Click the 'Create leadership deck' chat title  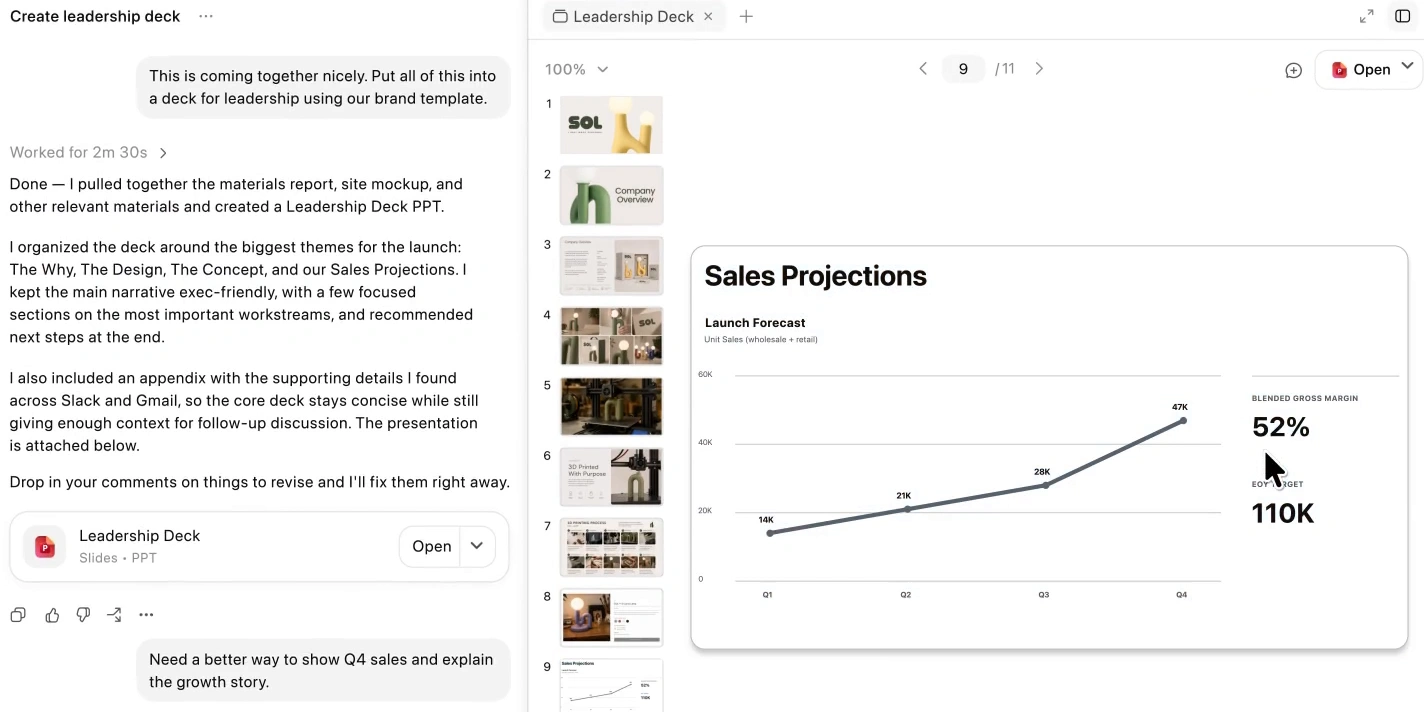[95, 16]
